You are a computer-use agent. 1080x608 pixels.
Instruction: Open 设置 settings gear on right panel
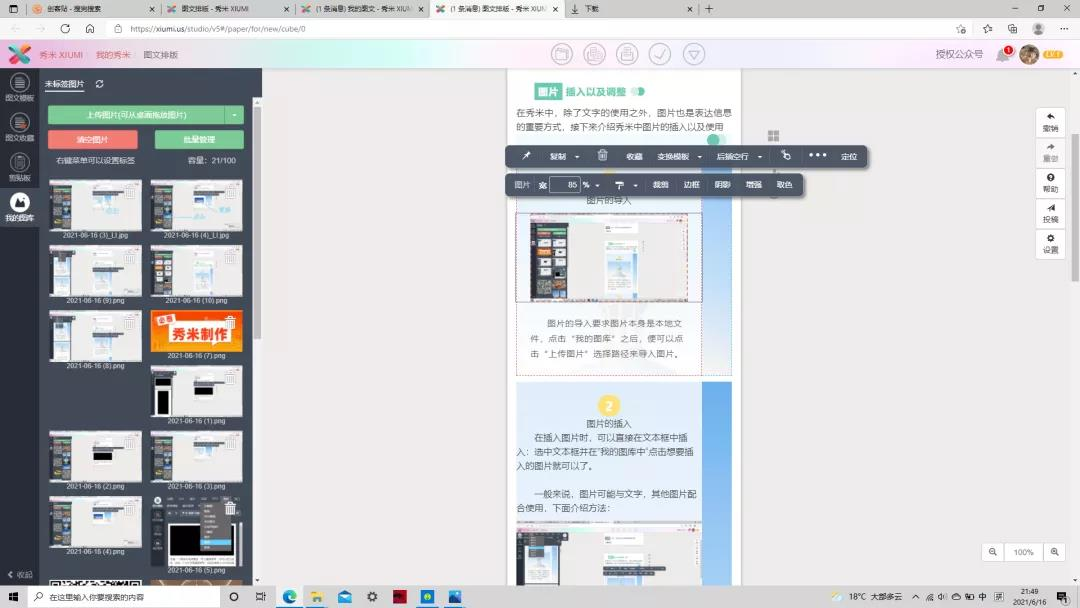click(x=1050, y=243)
